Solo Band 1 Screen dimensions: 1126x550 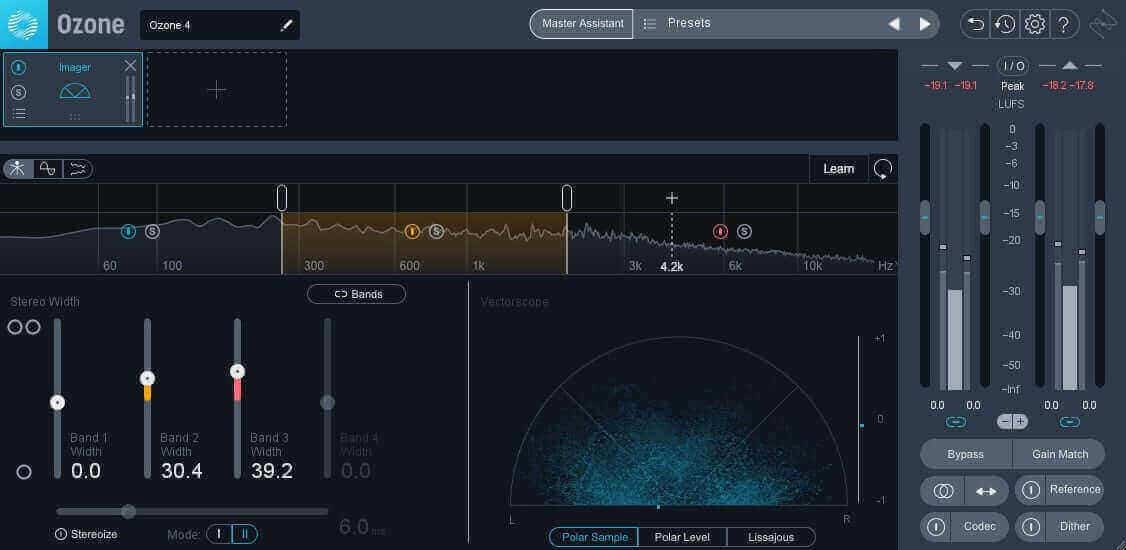pos(152,231)
